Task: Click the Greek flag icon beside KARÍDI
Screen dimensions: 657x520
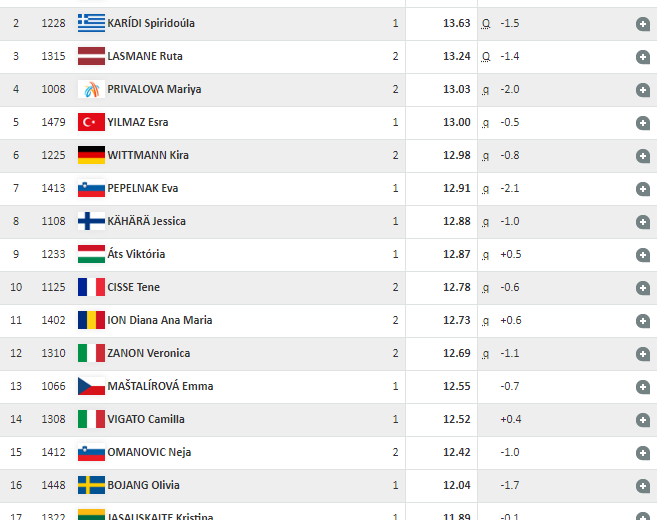Action: click(x=91, y=23)
